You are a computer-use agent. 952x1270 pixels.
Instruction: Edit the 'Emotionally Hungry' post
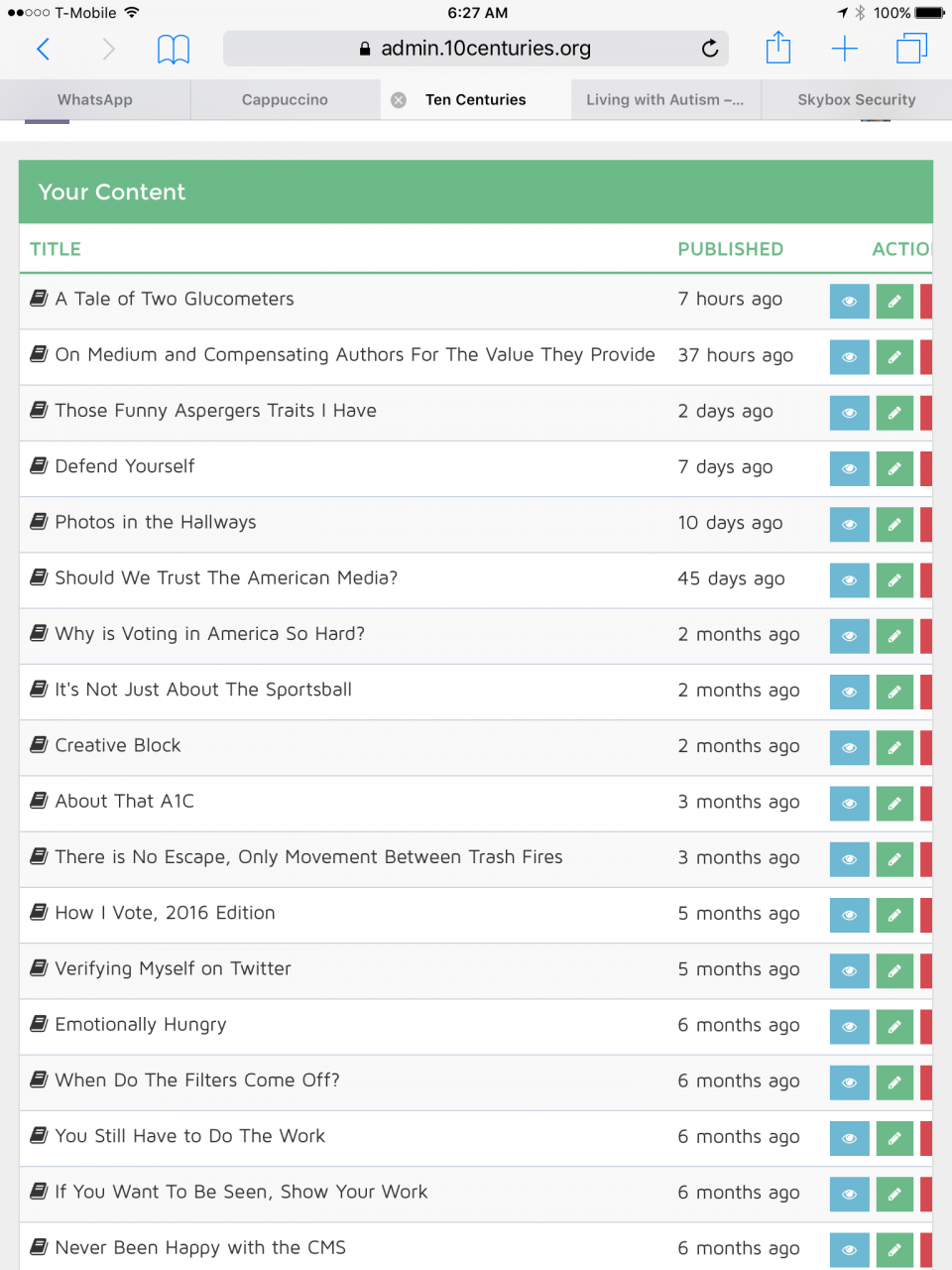[893, 1027]
